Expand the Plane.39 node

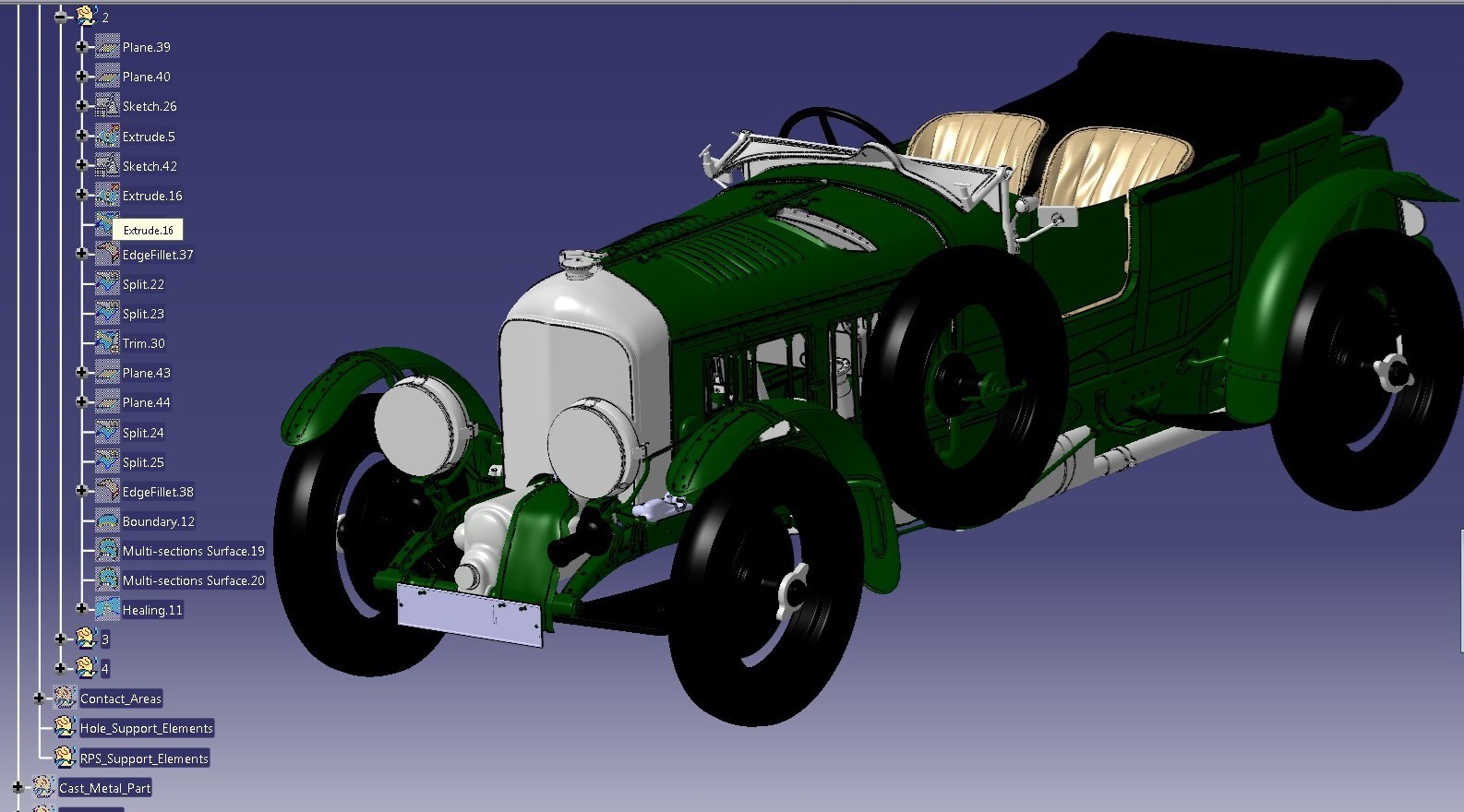(81, 46)
